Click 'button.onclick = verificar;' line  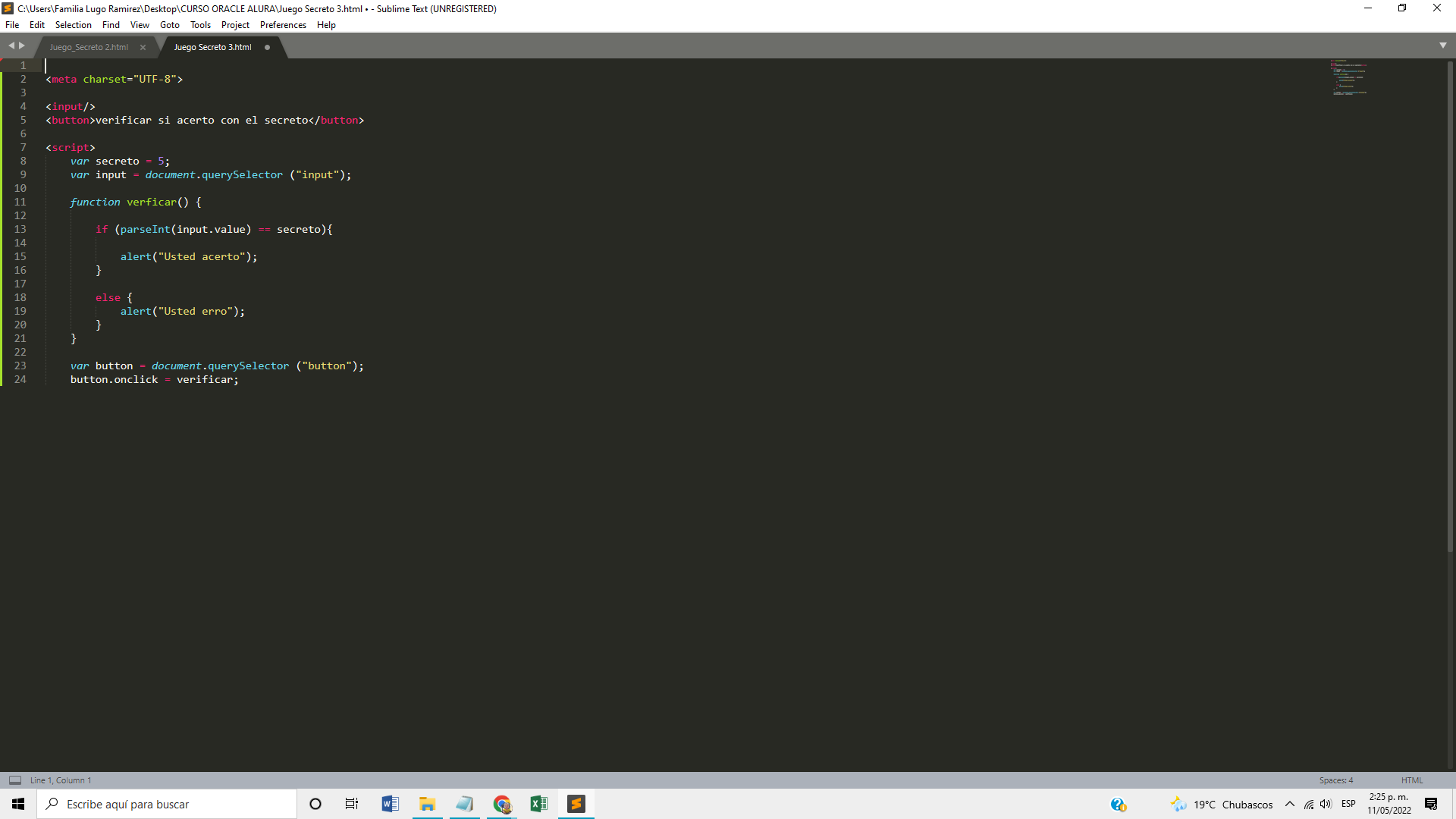pyautogui.click(x=155, y=380)
